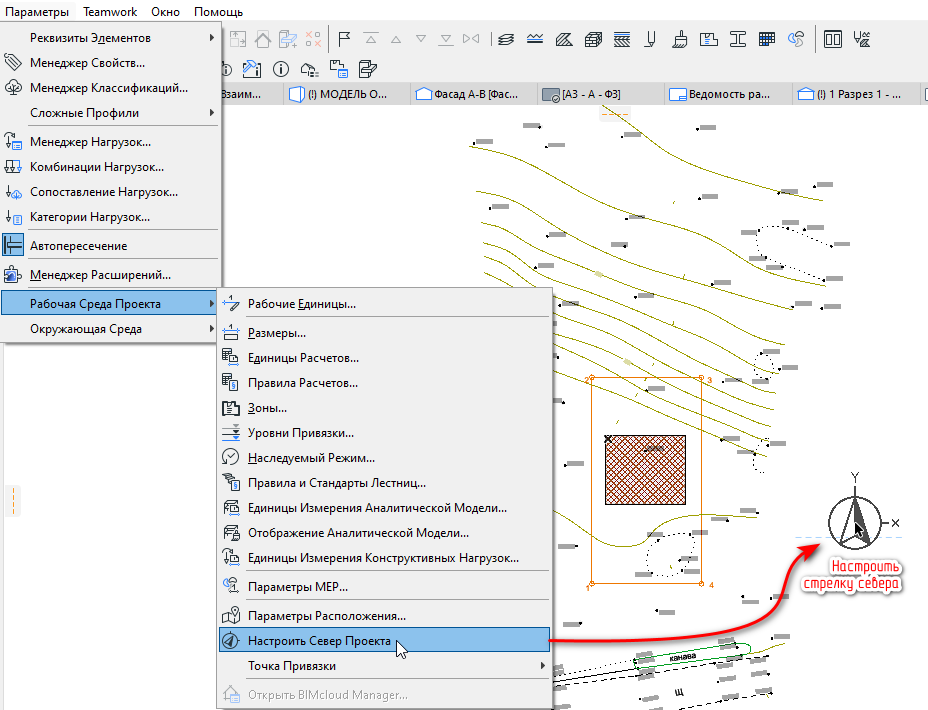Click the Zone Categories toolbar icon

click(708, 40)
